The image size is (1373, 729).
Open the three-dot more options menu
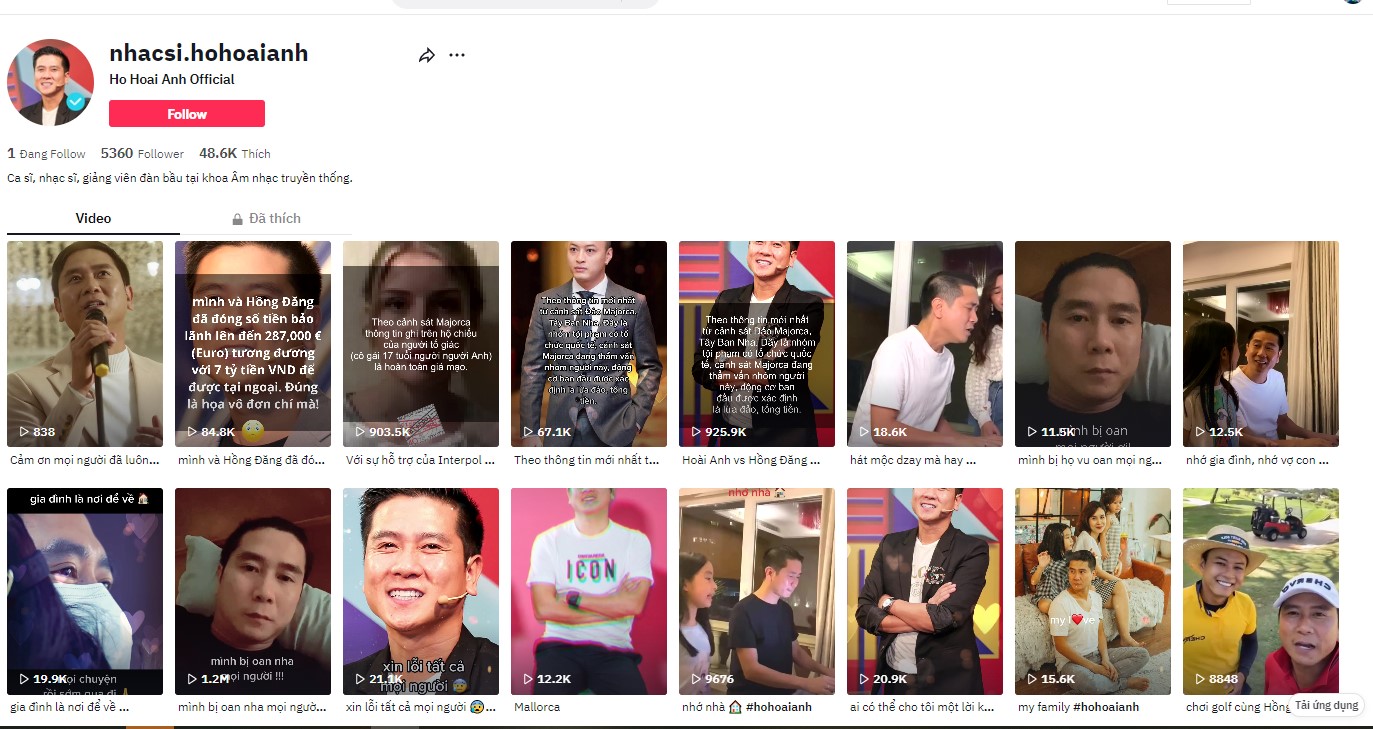tap(457, 55)
